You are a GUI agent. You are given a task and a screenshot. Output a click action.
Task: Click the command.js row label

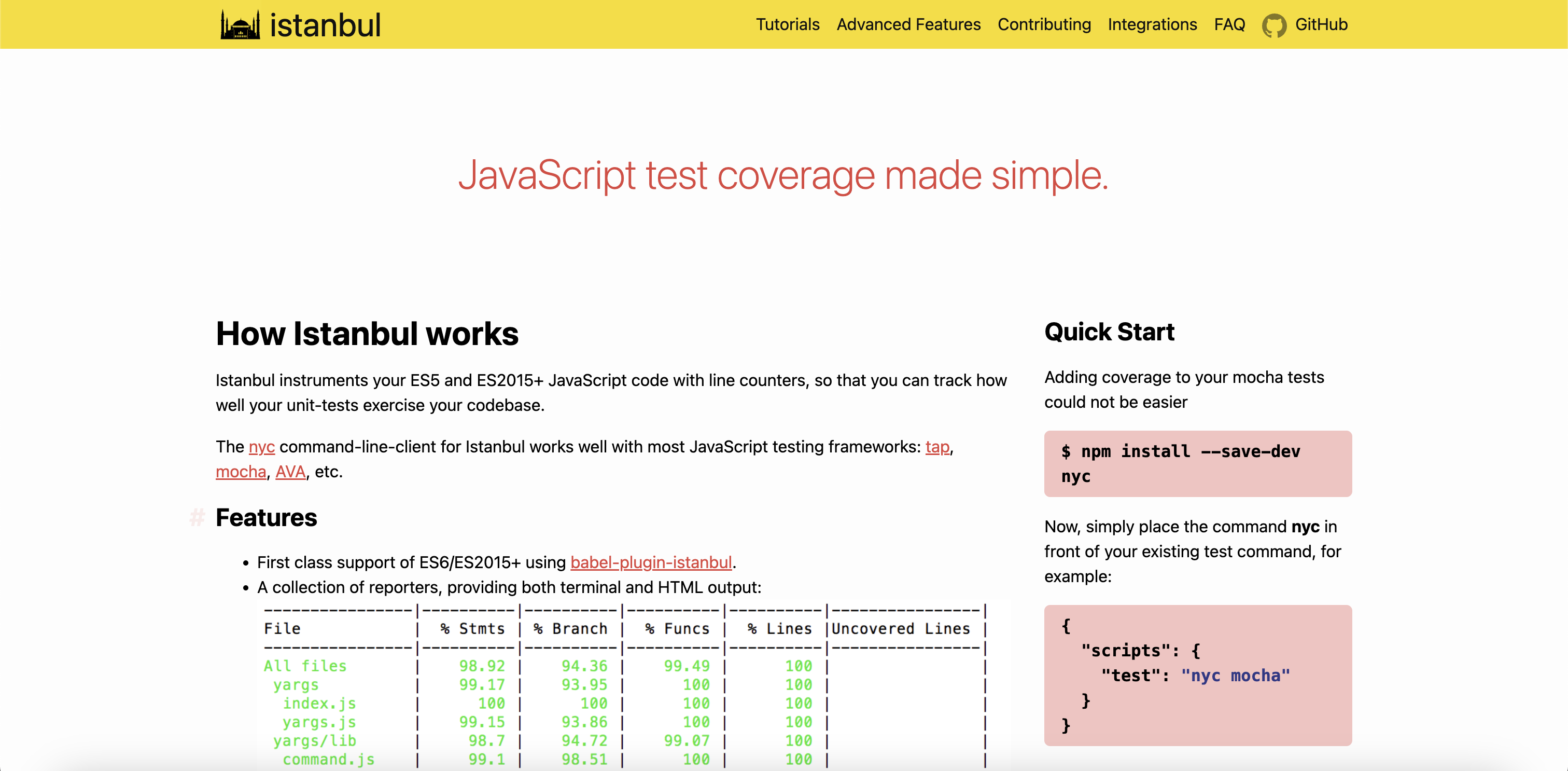pyautogui.click(x=328, y=760)
